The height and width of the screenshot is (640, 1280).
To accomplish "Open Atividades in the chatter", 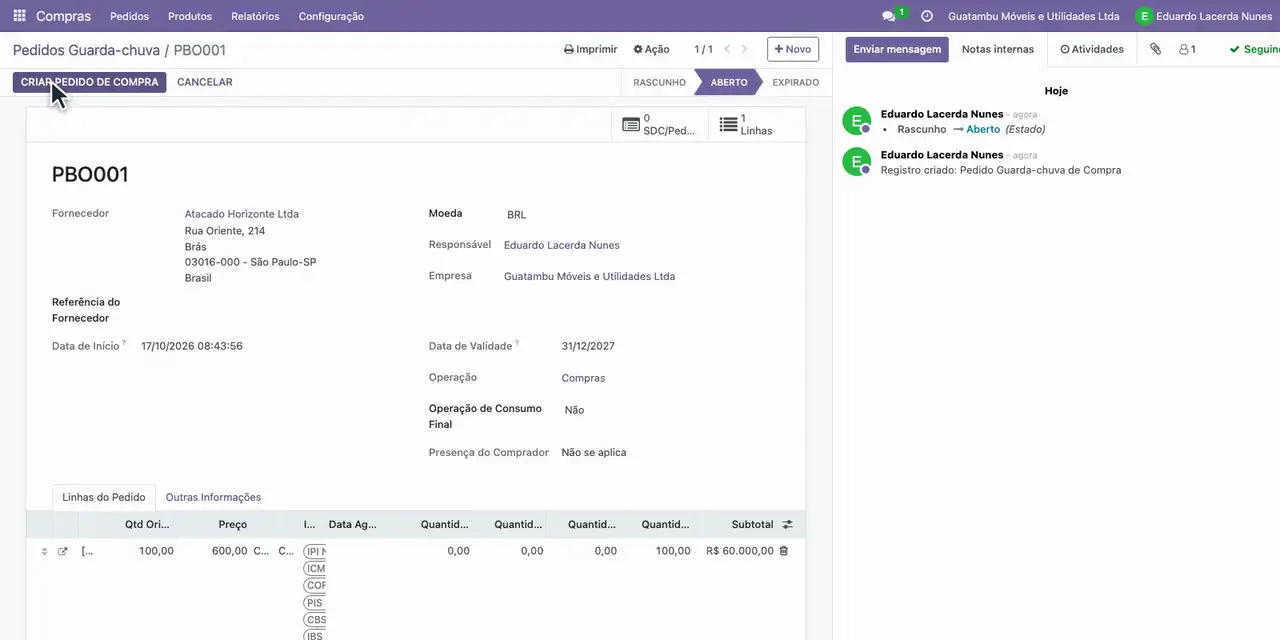I will tap(1092, 49).
